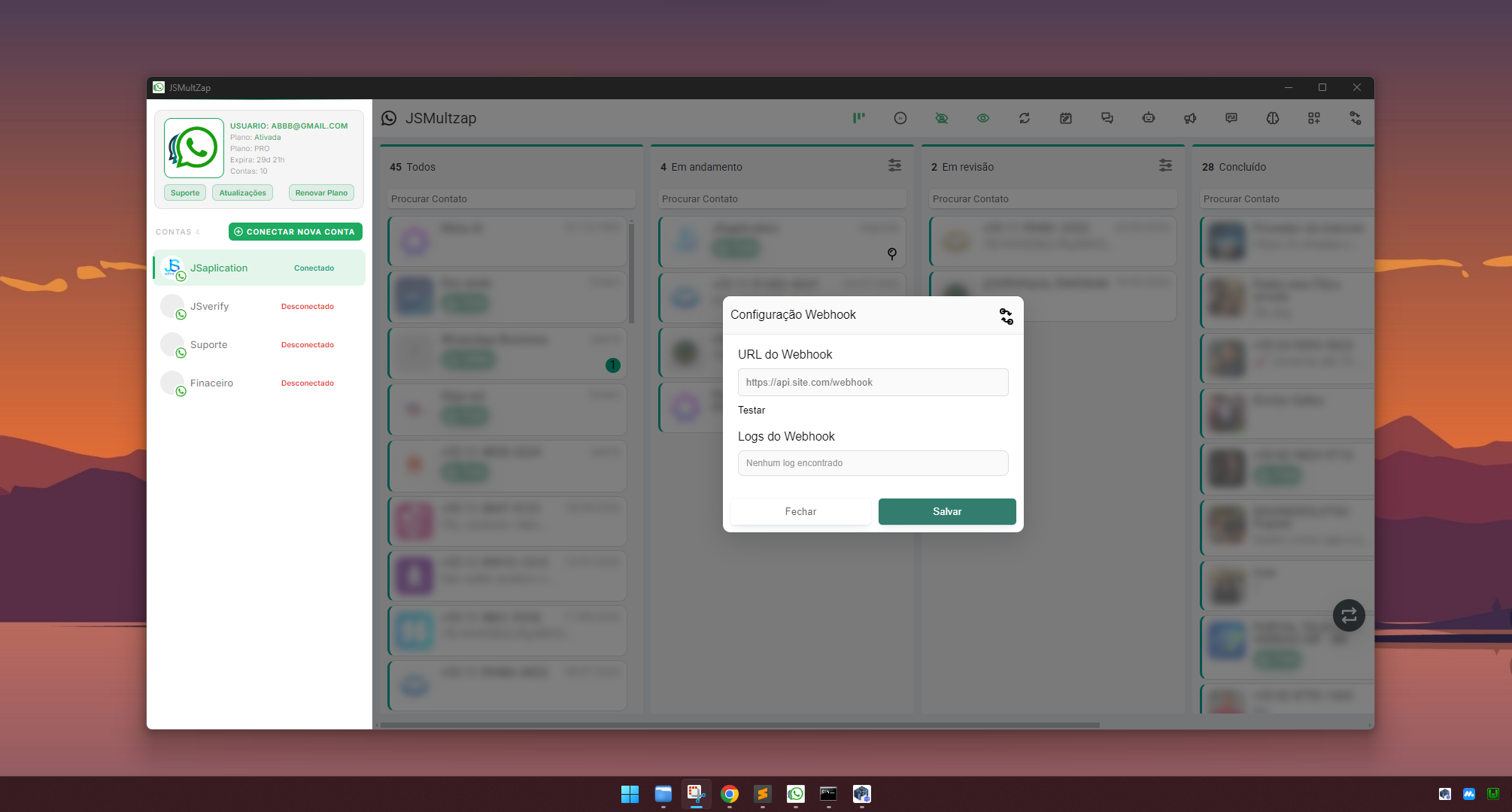Open the kanban board view icon

coord(859,118)
